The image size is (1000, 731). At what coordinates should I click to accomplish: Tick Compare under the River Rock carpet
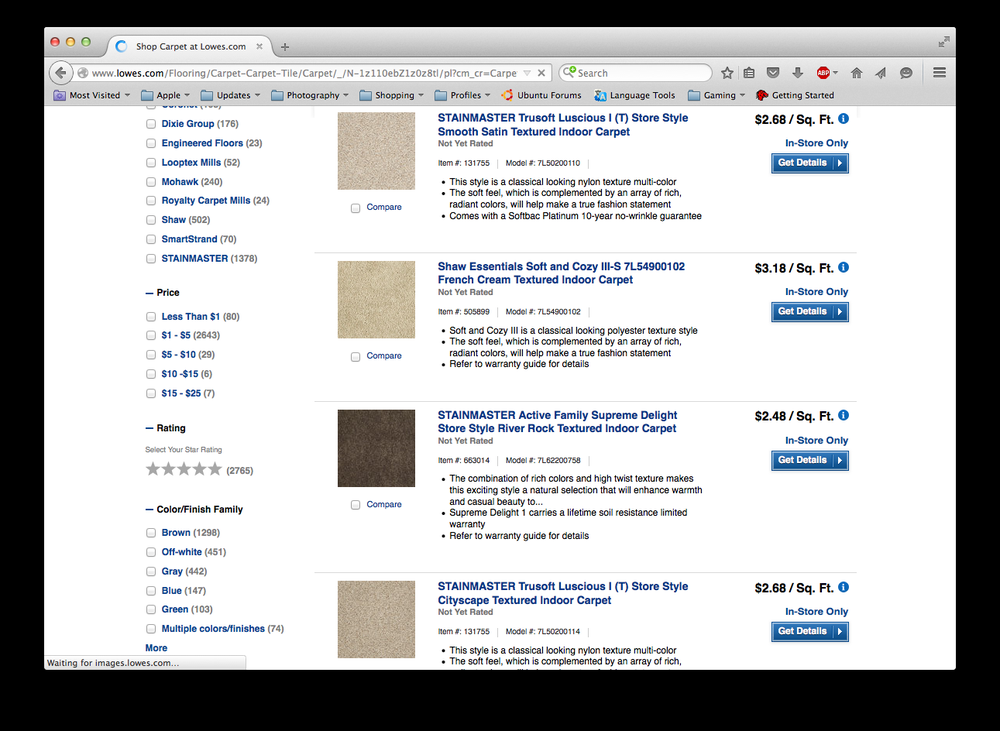click(356, 505)
